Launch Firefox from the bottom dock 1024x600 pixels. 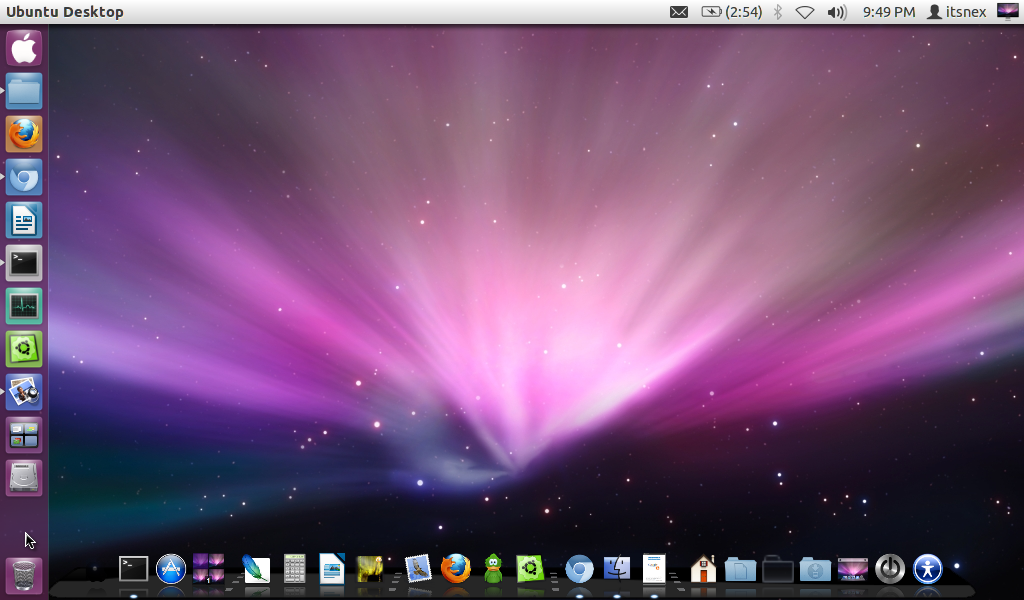click(x=455, y=570)
